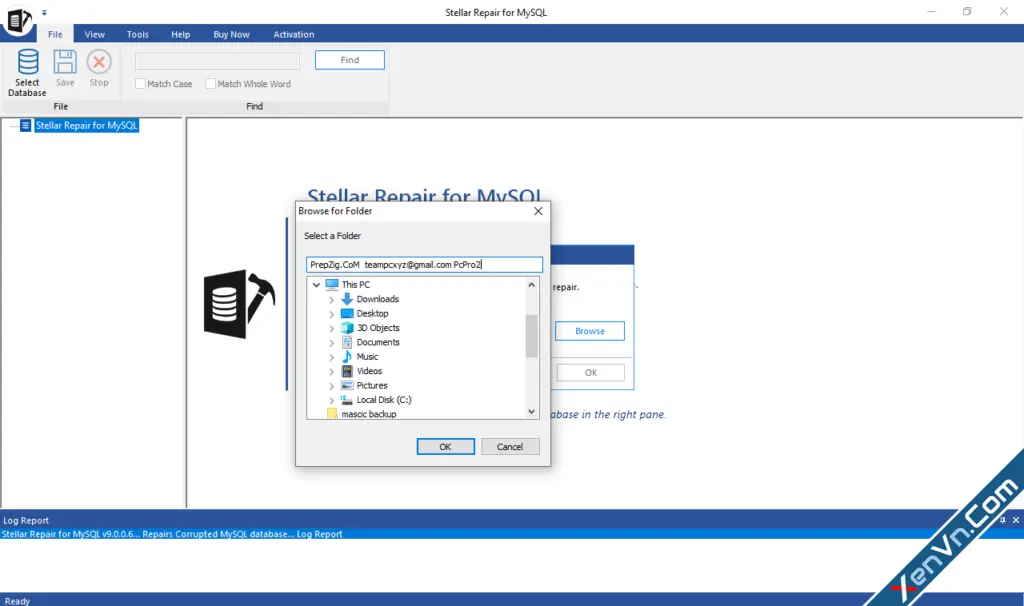
Task: Pin the Log Report panel
Action: (x=1002, y=520)
